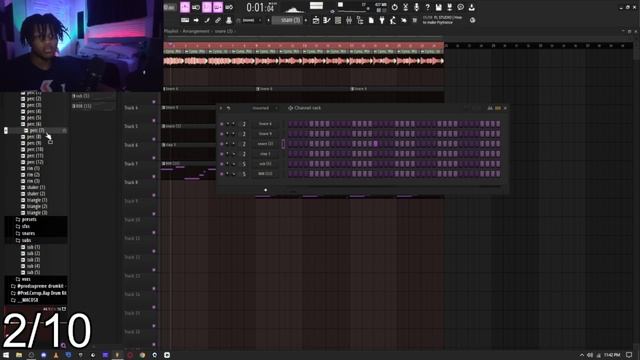Screen dimensions: 640x360
Task: Open the snare (2) channel button
Action: (265, 144)
